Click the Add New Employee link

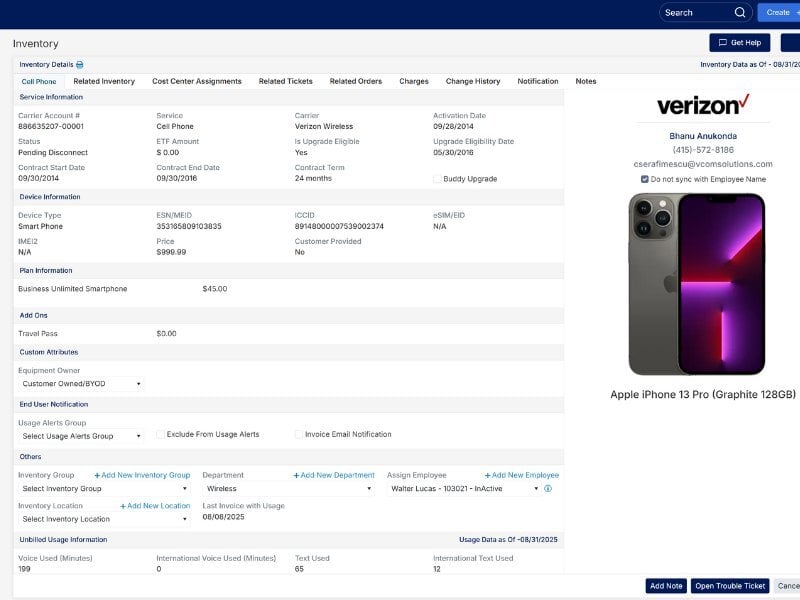522,475
